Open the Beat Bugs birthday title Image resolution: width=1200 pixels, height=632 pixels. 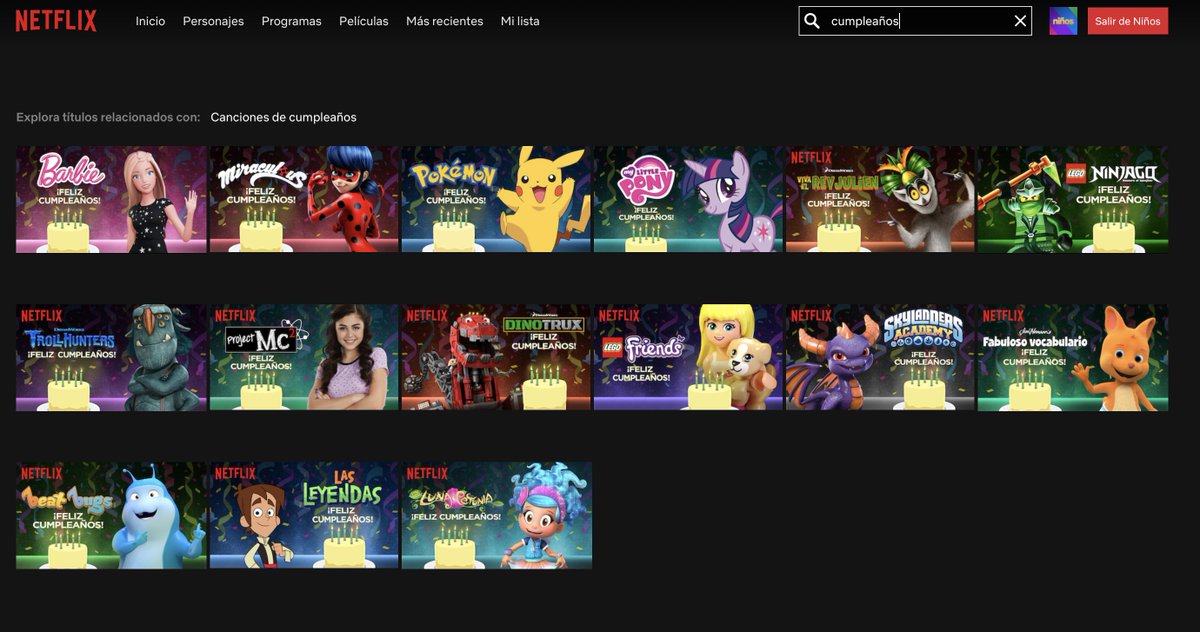(x=111, y=516)
